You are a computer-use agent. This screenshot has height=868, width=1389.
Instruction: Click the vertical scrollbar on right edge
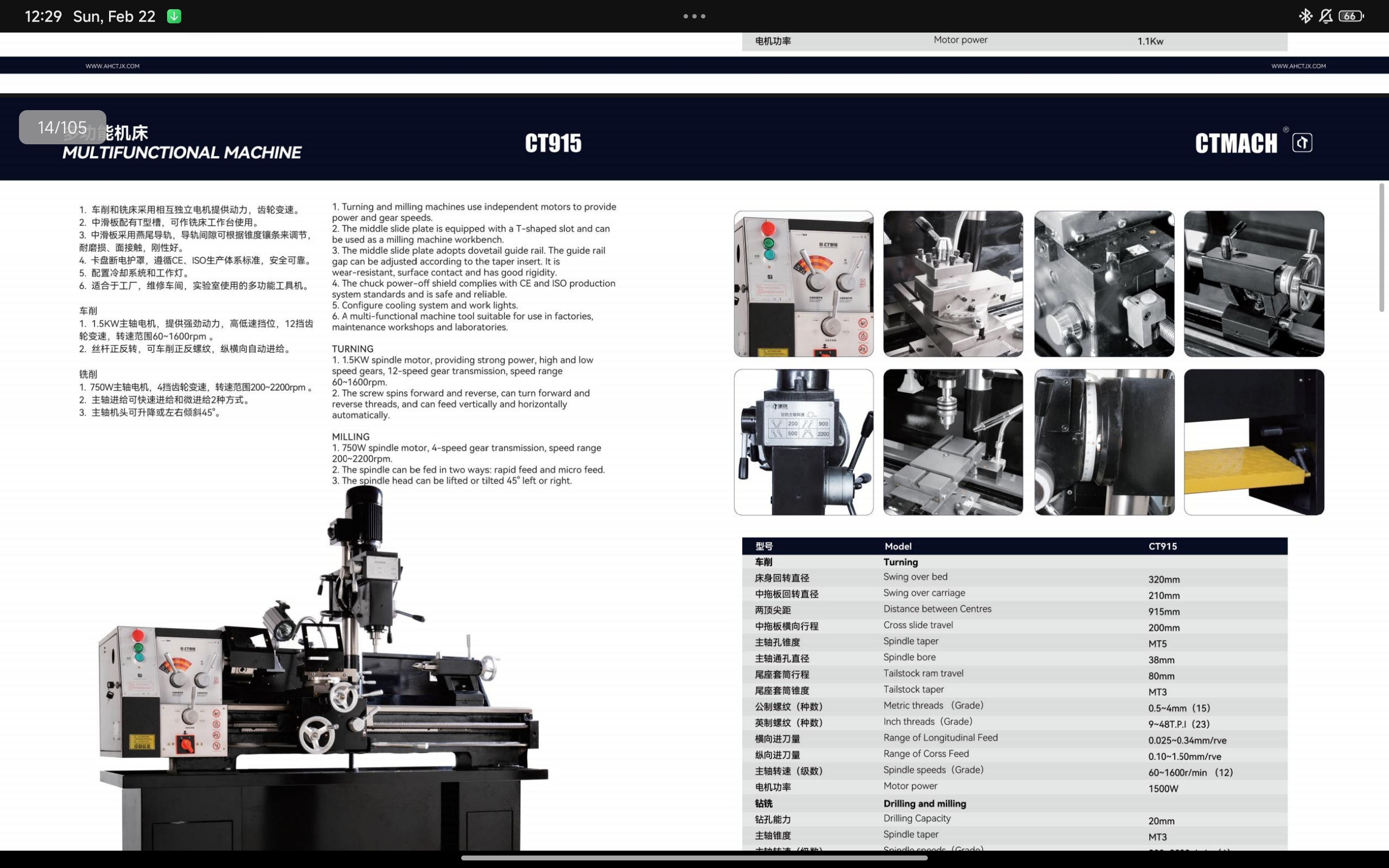(x=1381, y=248)
